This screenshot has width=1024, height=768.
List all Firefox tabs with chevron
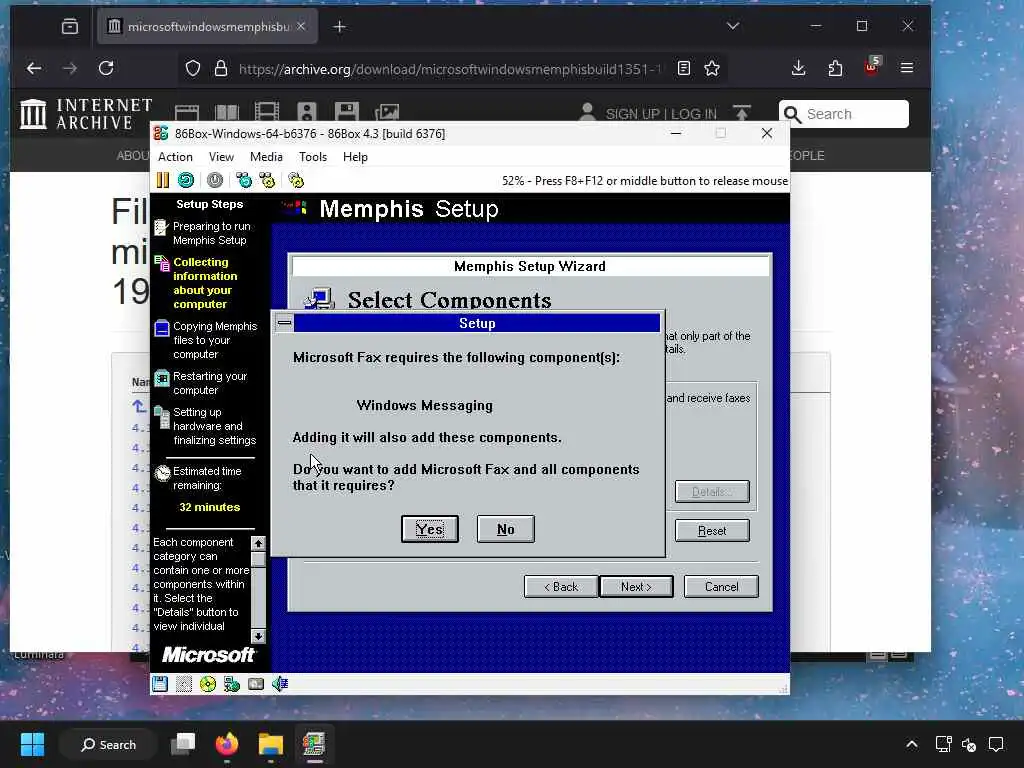(733, 26)
